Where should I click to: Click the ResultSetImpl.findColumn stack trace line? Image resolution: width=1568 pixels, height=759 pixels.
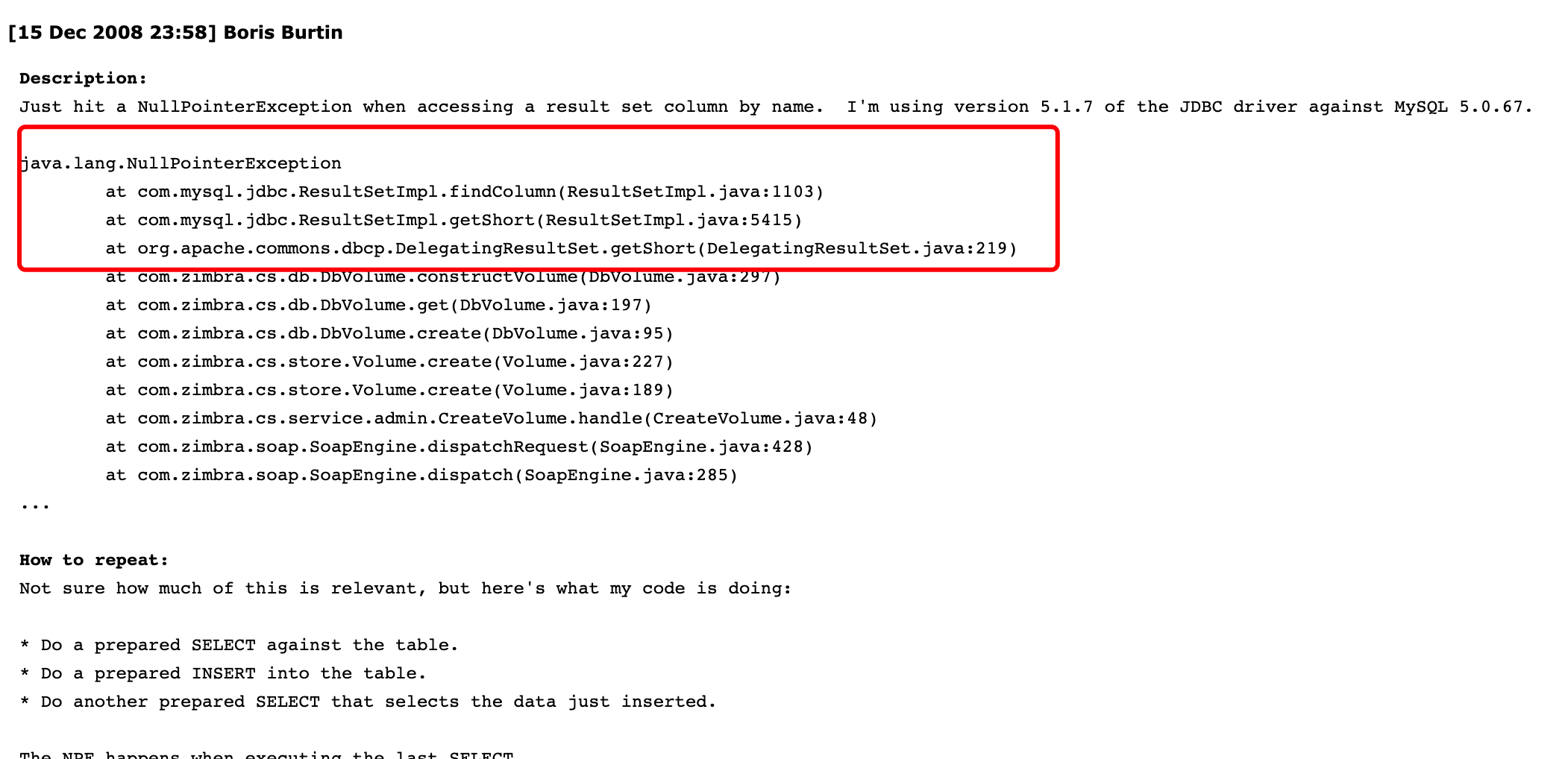coord(465,192)
